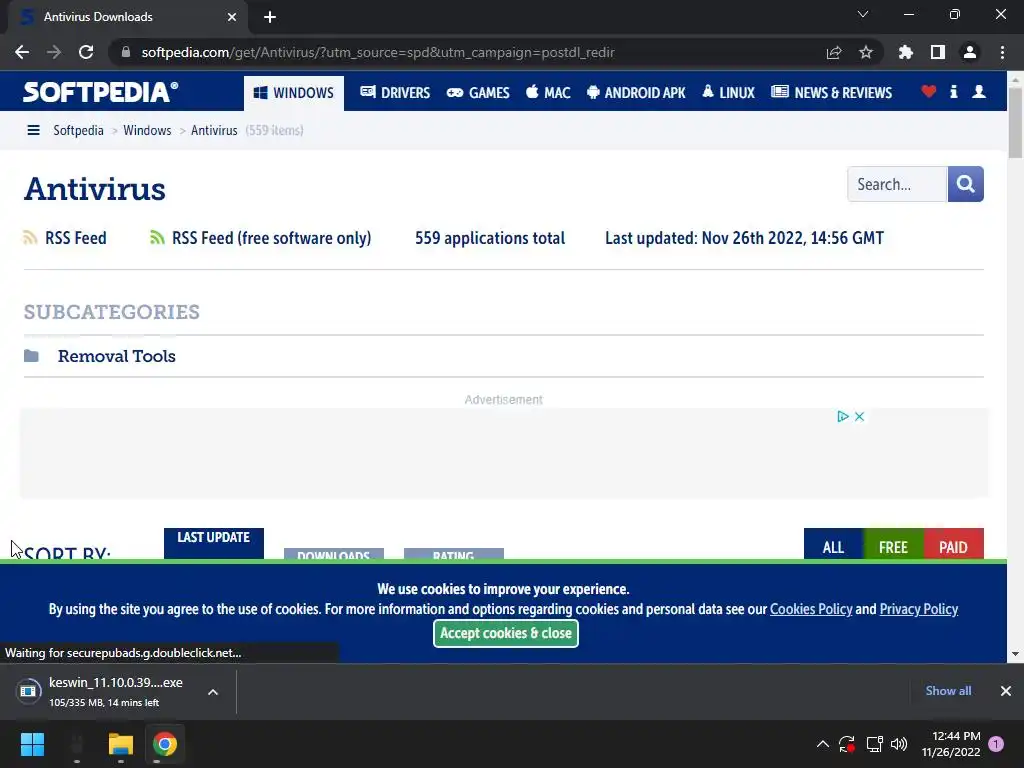Open the Cookies Policy link
1024x768 pixels.
pos(811,609)
